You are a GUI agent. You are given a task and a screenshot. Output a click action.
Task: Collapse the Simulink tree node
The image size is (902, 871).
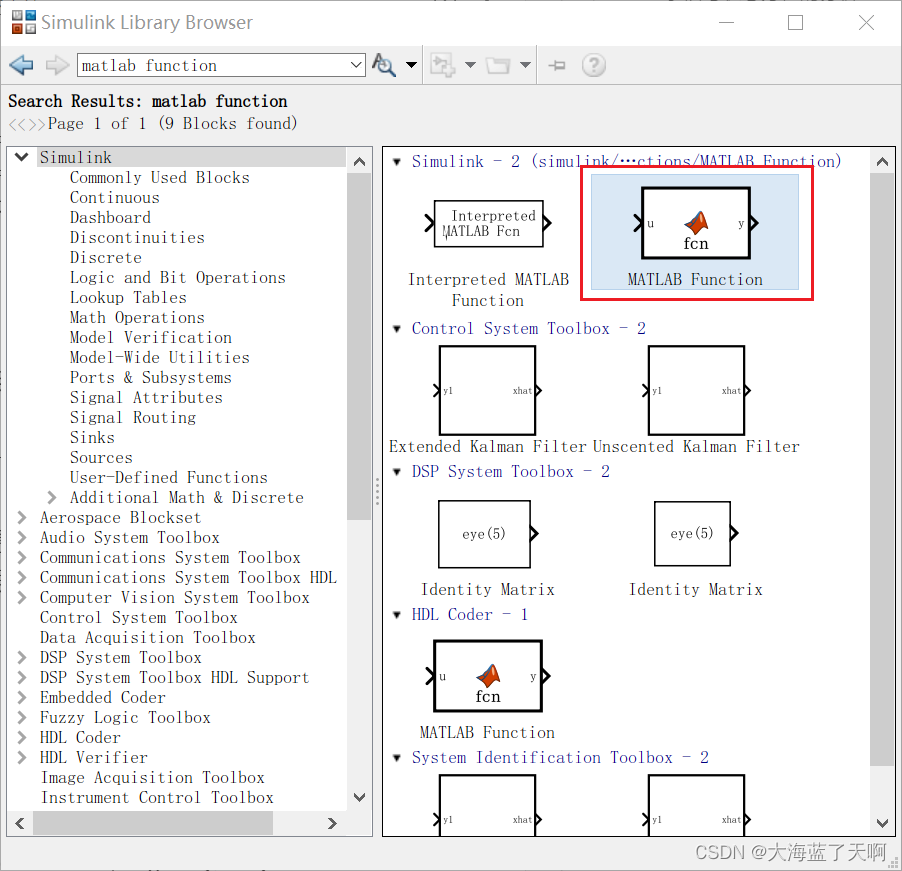21,157
